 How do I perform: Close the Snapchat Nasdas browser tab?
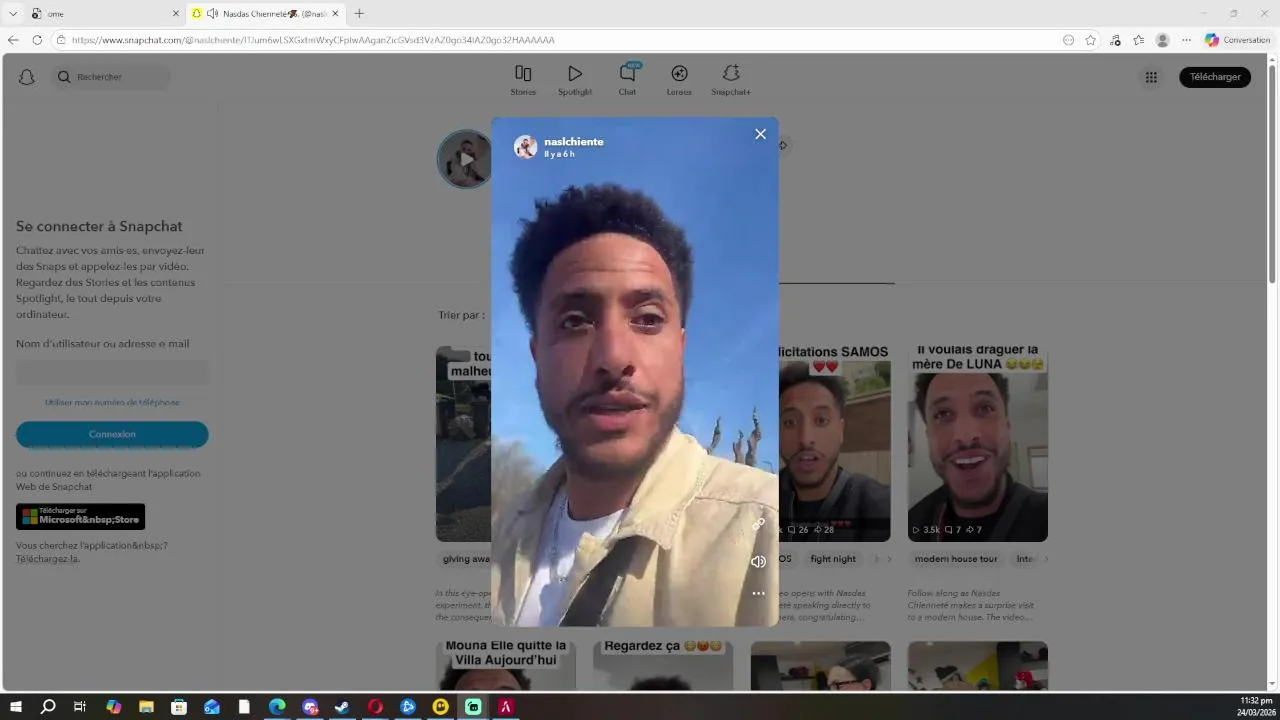pos(335,13)
